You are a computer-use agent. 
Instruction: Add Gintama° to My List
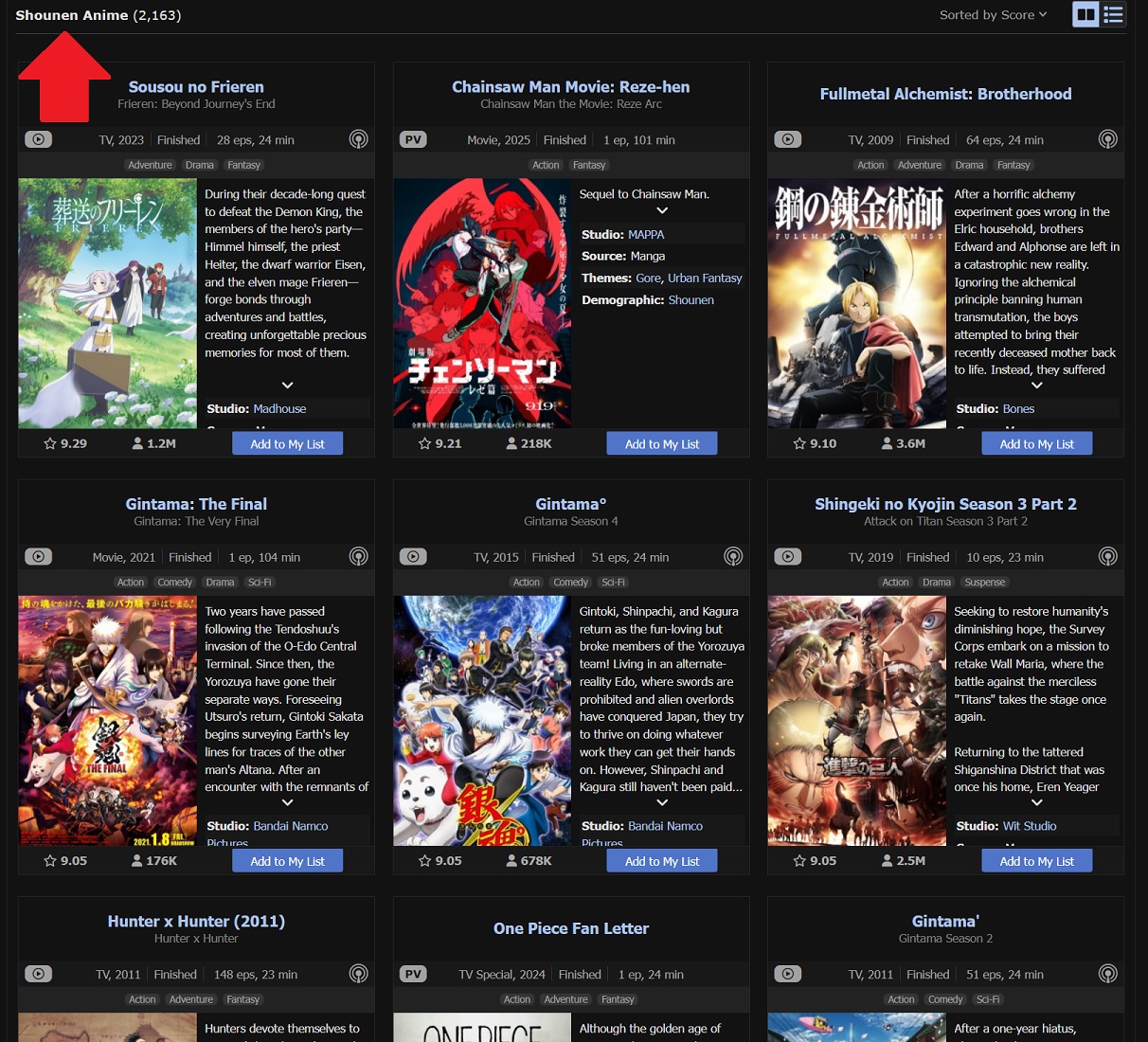click(x=662, y=860)
